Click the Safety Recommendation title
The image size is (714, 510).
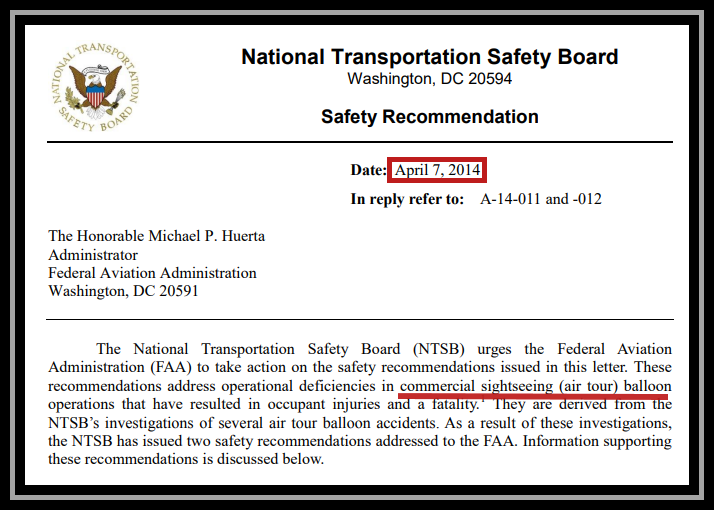(x=429, y=117)
